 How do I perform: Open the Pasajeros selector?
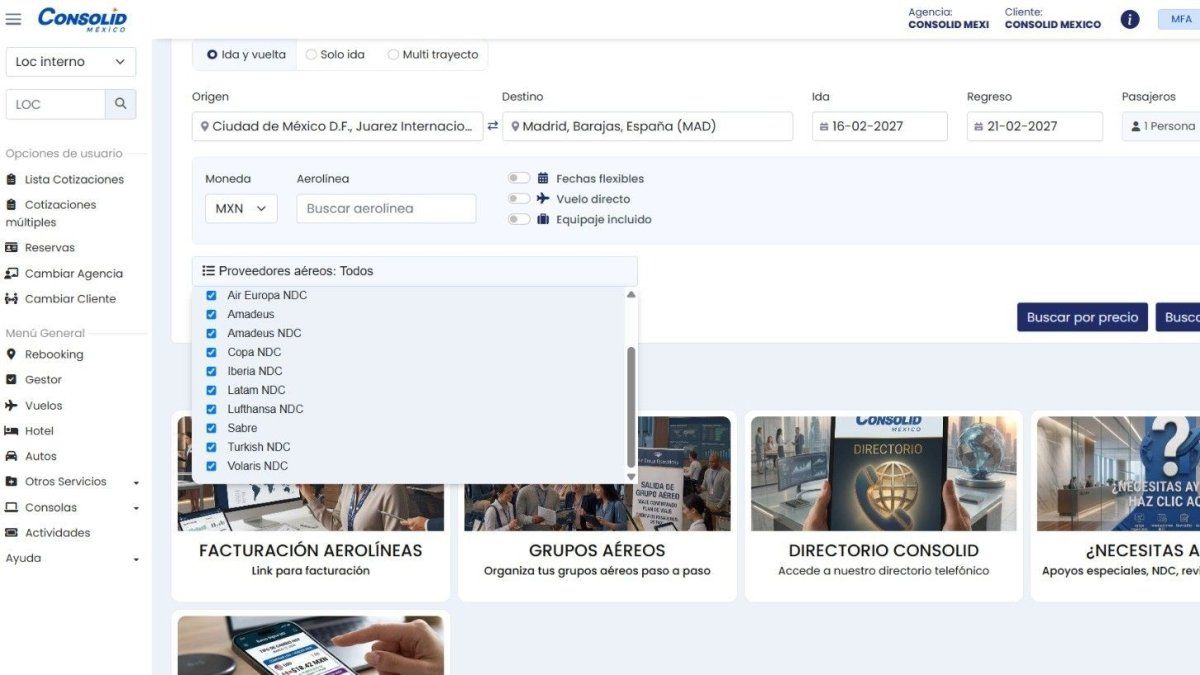tap(1162, 126)
